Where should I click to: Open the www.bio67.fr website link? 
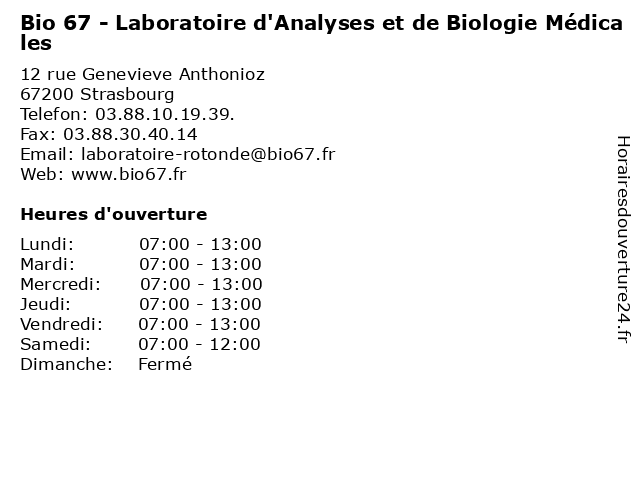[129, 174]
